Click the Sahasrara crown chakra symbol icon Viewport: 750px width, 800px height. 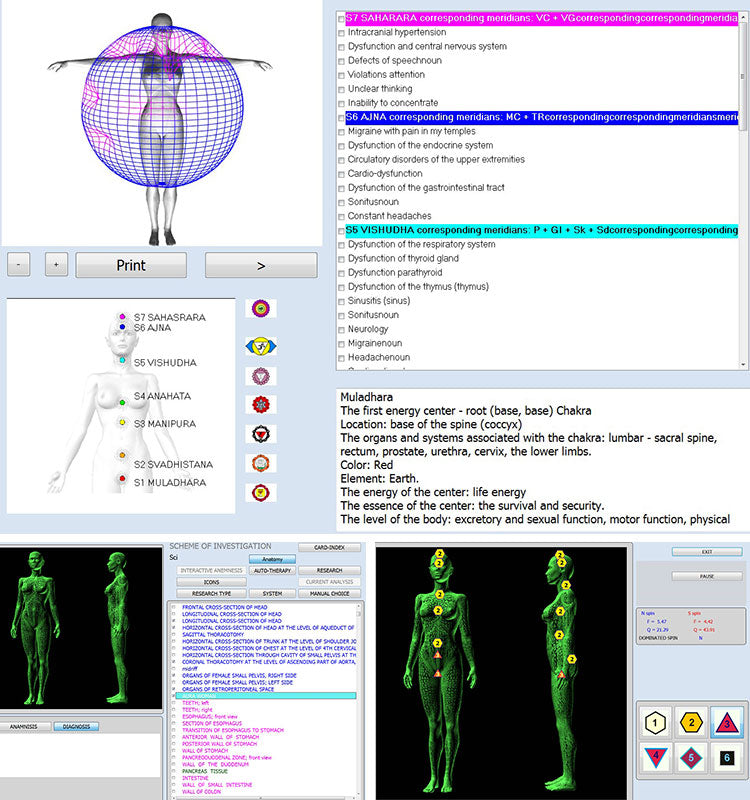click(262, 309)
